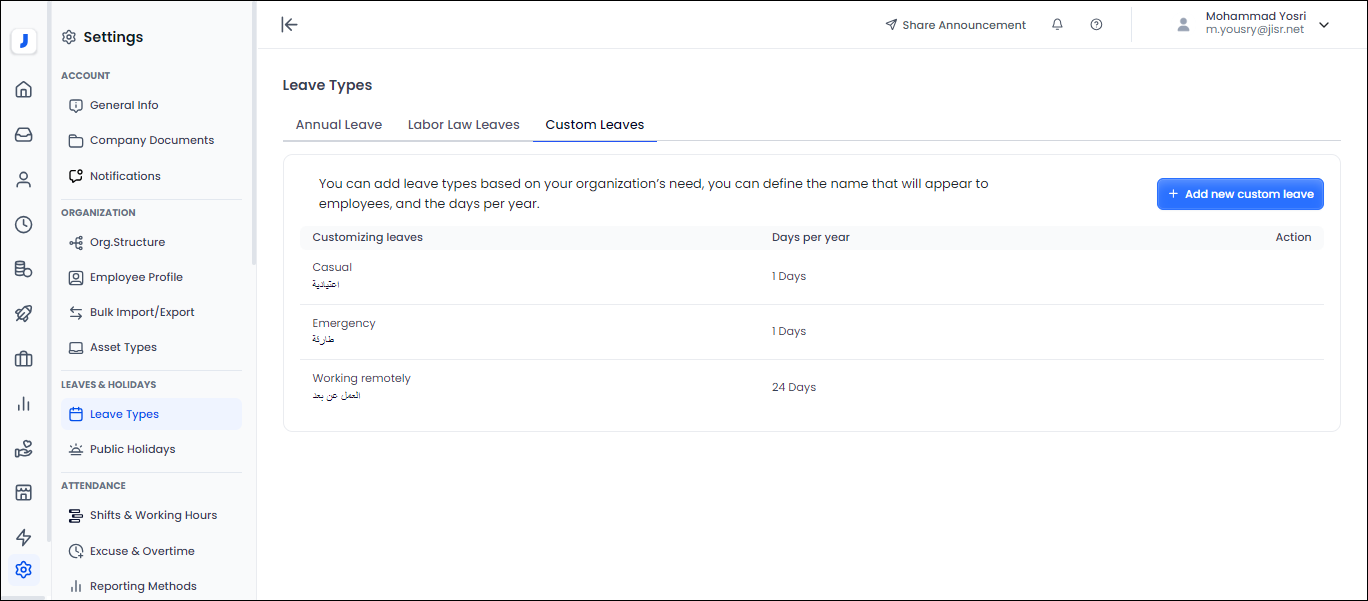Screen dimensions: 1368x601
Task: Click Share Announcement link
Action: point(955,25)
